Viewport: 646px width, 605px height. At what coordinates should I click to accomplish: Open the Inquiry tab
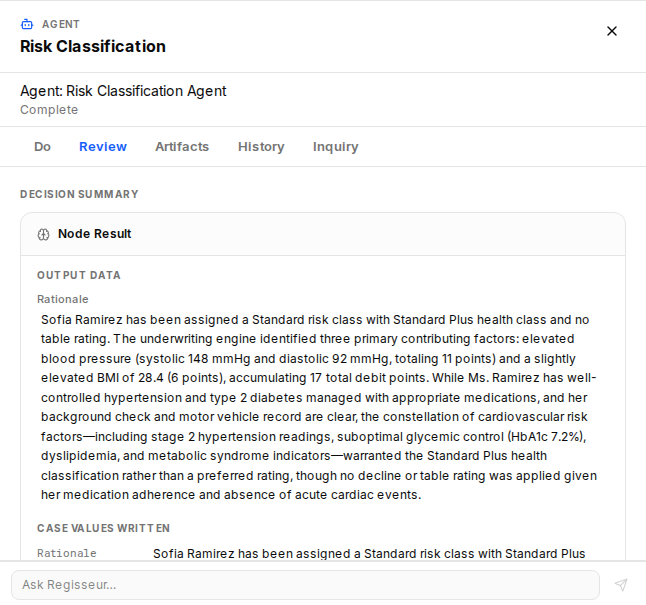(335, 147)
